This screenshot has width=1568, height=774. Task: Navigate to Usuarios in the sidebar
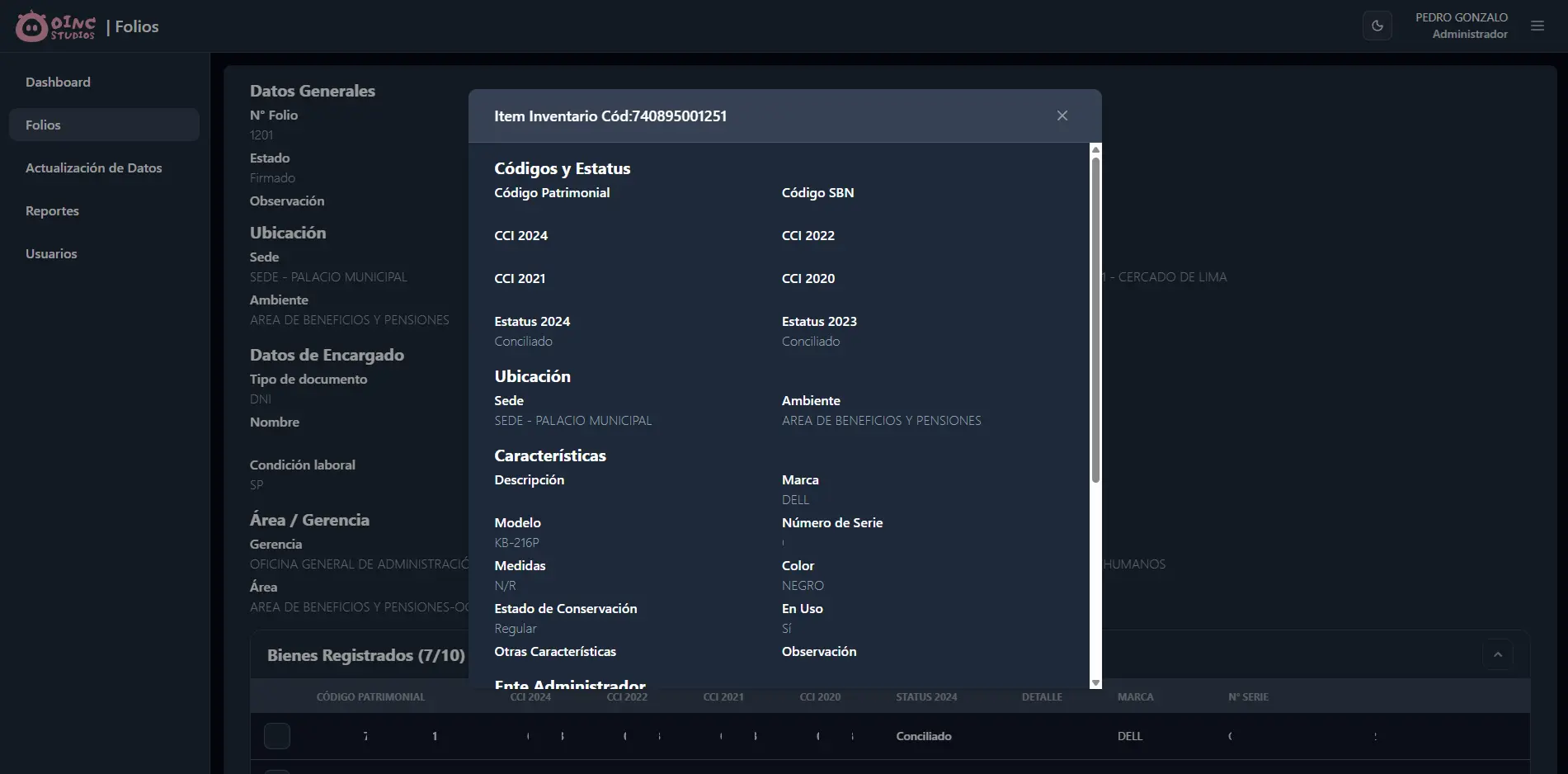pyautogui.click(x=51, y=254)
